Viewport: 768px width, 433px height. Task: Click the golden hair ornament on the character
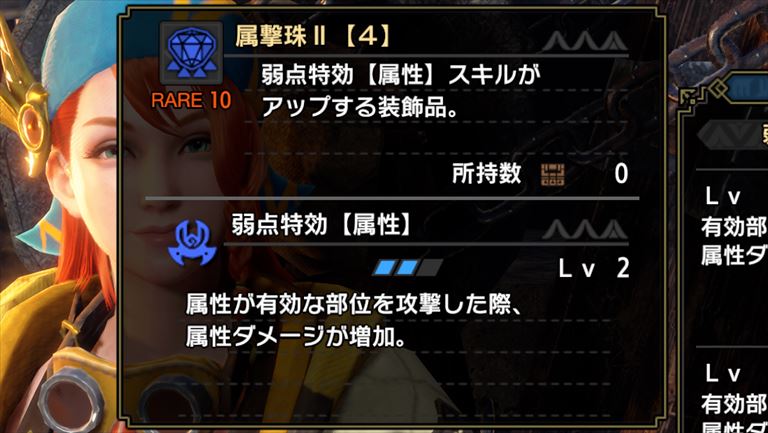point(24,113)
